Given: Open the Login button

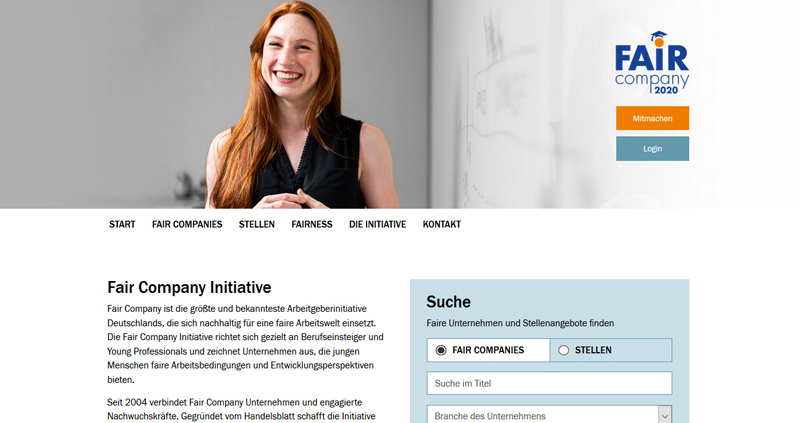Looking at the screenshot, I should (x=652, y=148).
